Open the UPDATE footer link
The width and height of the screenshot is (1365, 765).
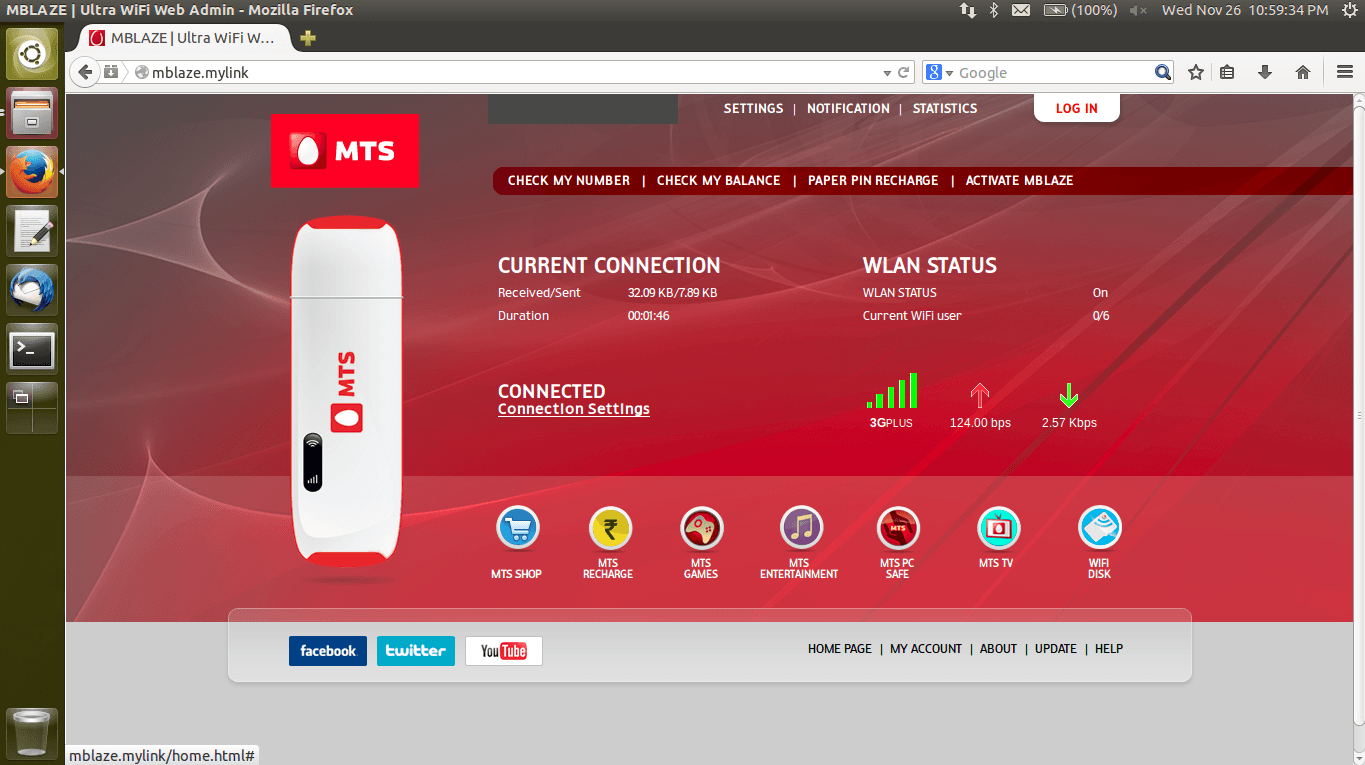pos(1056,649)
